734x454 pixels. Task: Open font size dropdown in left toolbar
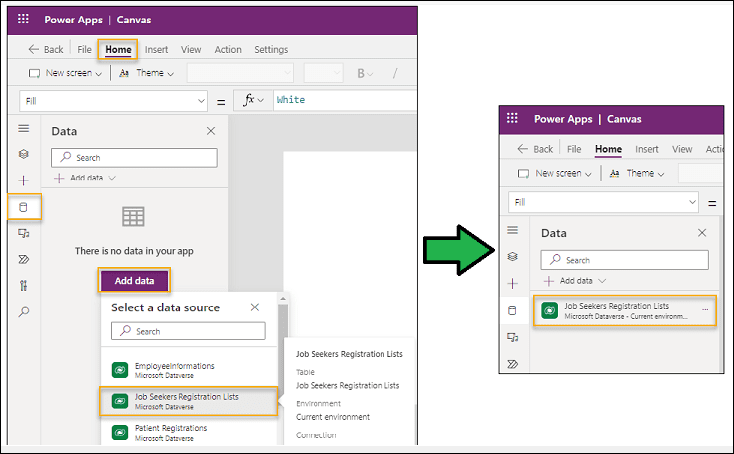(323, 73)
